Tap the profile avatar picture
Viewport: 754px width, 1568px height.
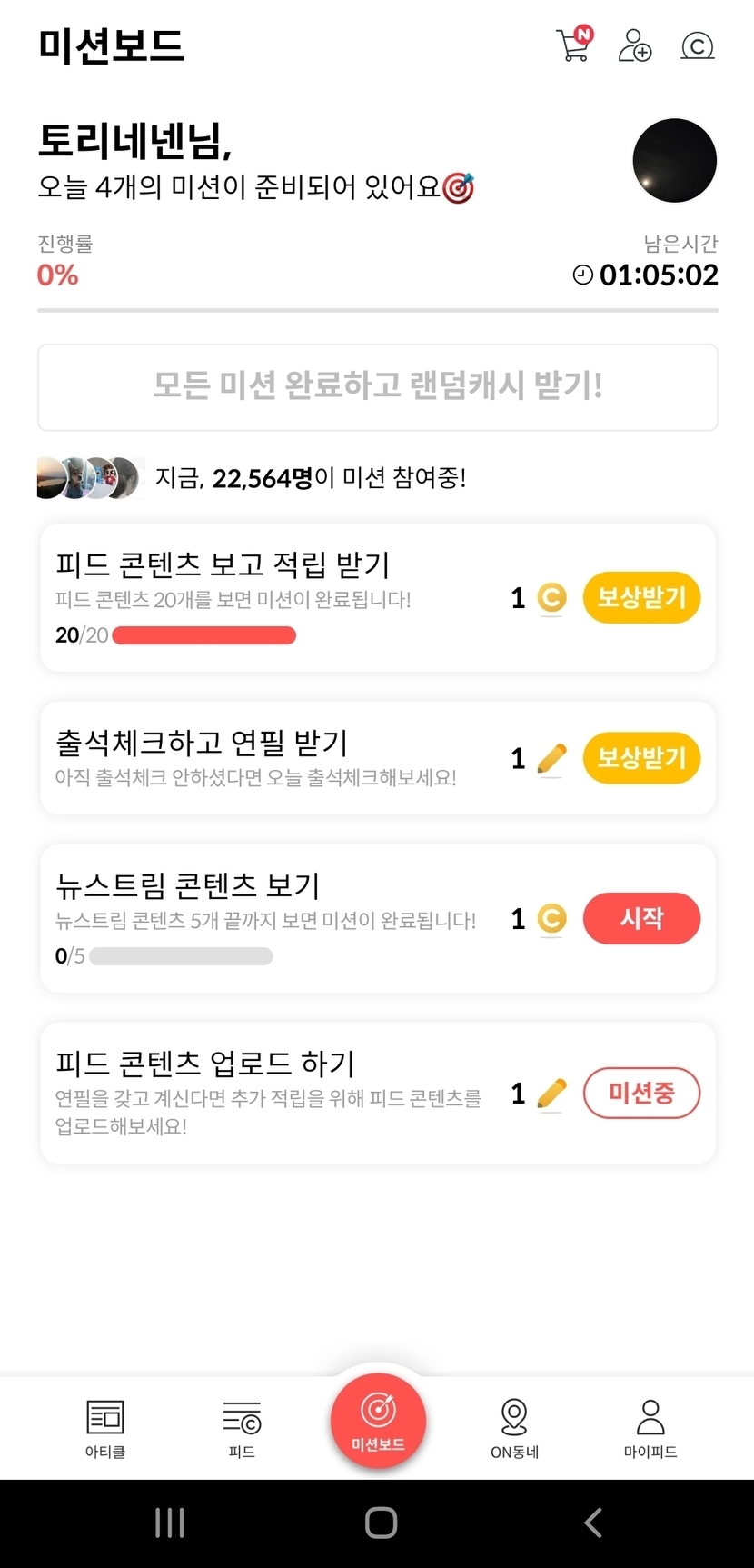pos(674,160)
